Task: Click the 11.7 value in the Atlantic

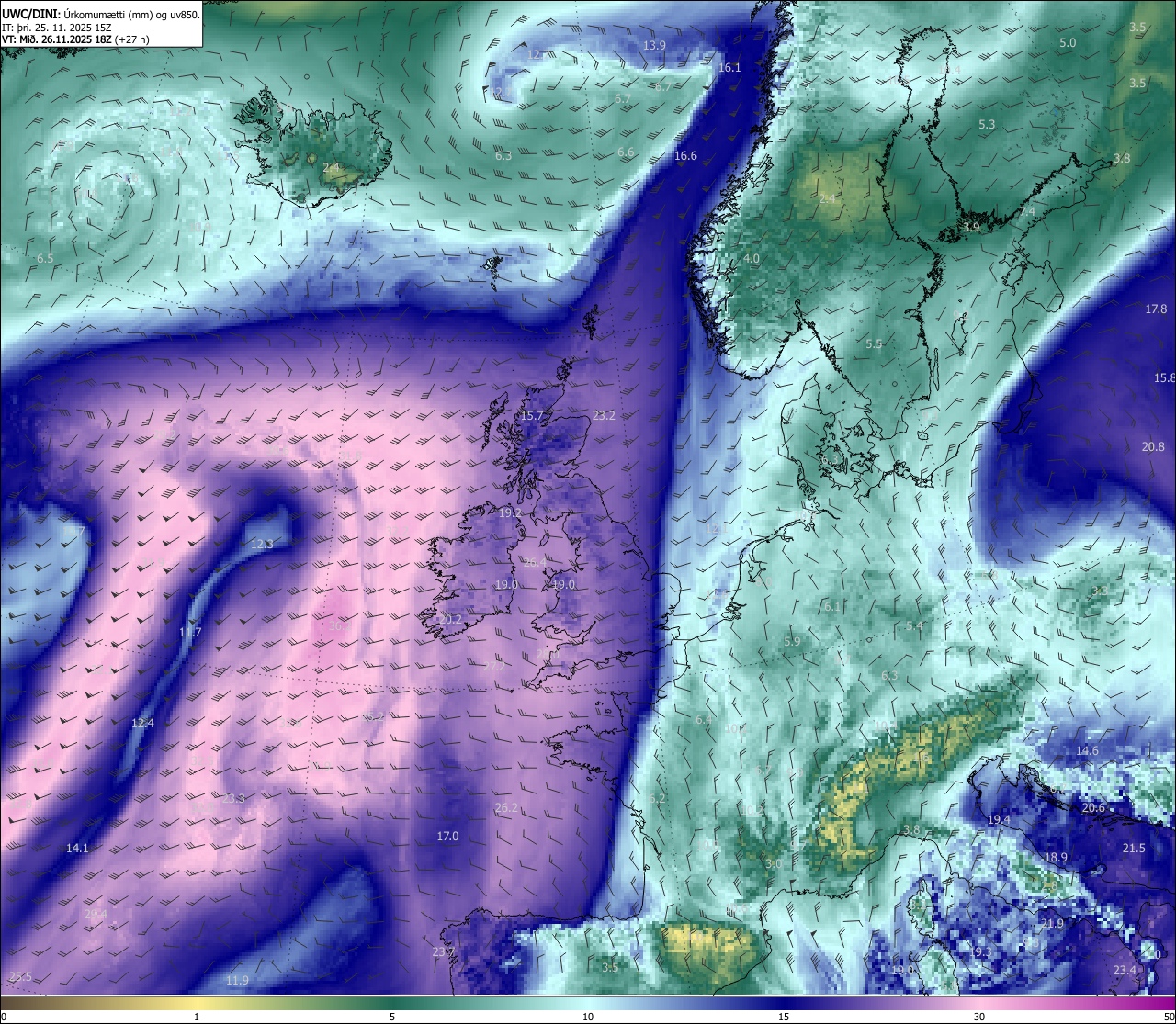Action: click(190, 633)
